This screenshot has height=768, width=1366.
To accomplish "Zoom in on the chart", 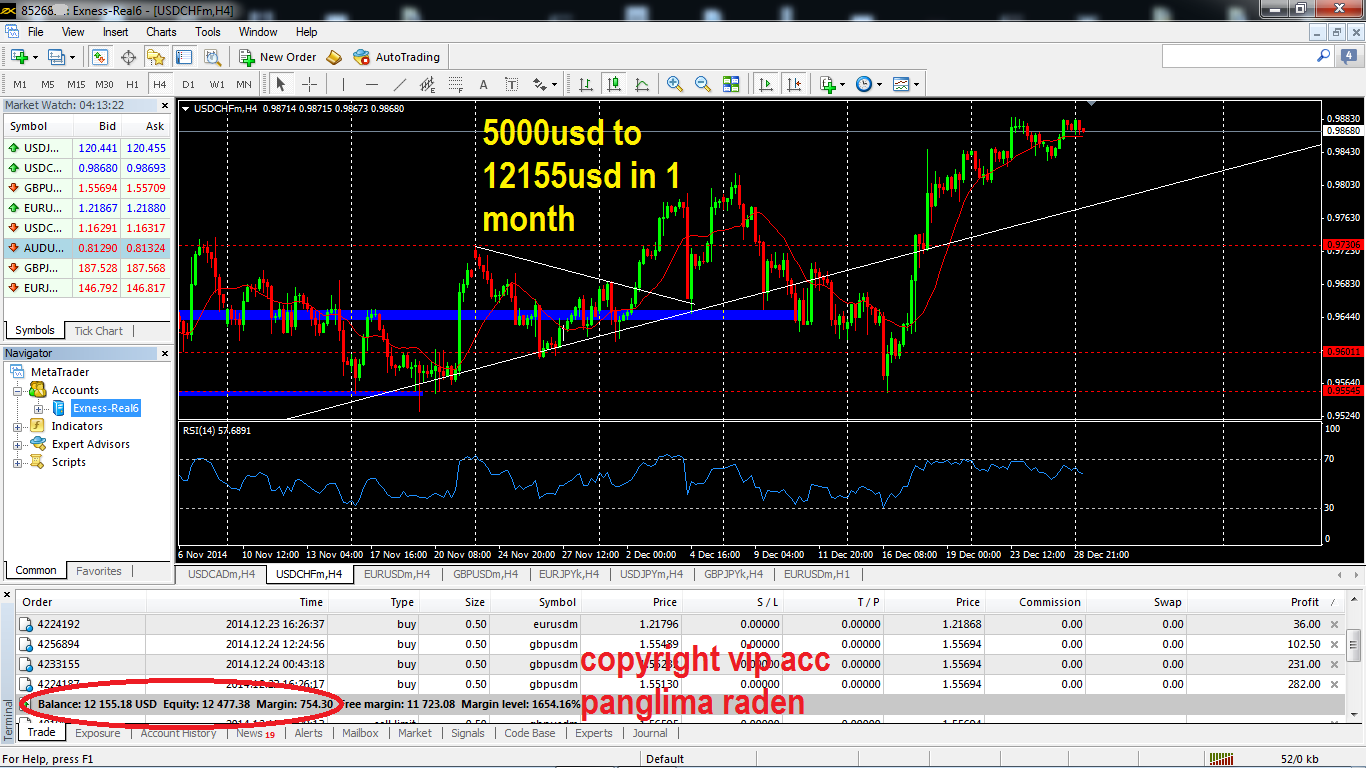I will coord(675,84).
